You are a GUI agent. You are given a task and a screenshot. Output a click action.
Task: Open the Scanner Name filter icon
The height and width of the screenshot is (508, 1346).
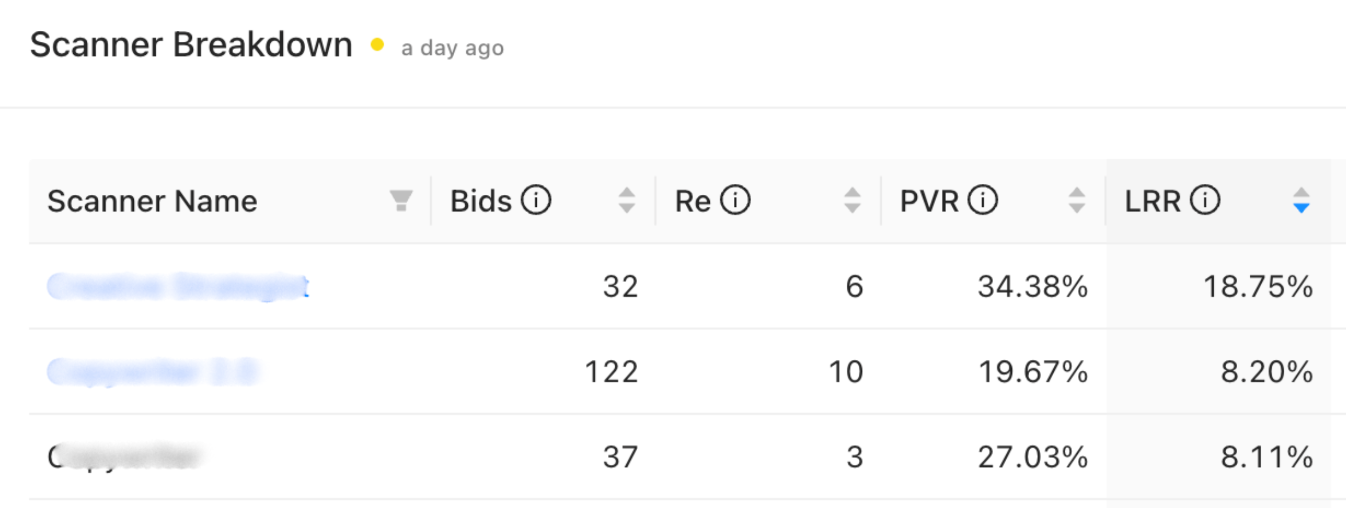401,202
